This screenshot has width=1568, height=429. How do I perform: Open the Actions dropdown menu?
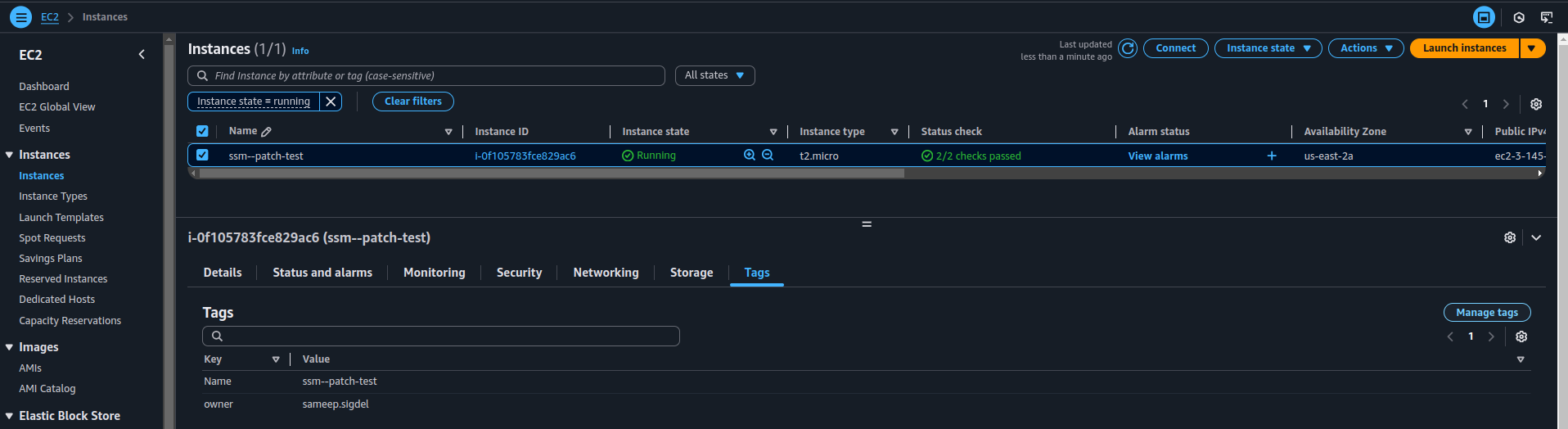[x=1366, y=48]
